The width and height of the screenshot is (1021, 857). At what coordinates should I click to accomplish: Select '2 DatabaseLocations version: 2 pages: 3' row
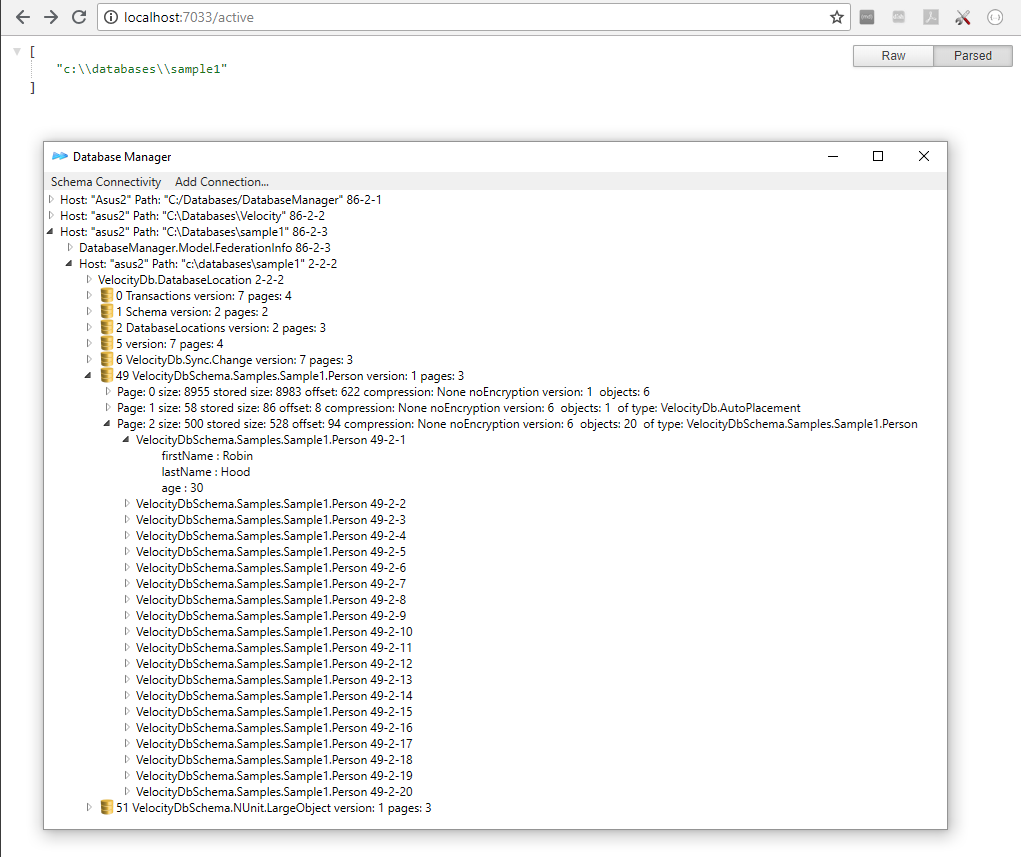tap(221, 328)
